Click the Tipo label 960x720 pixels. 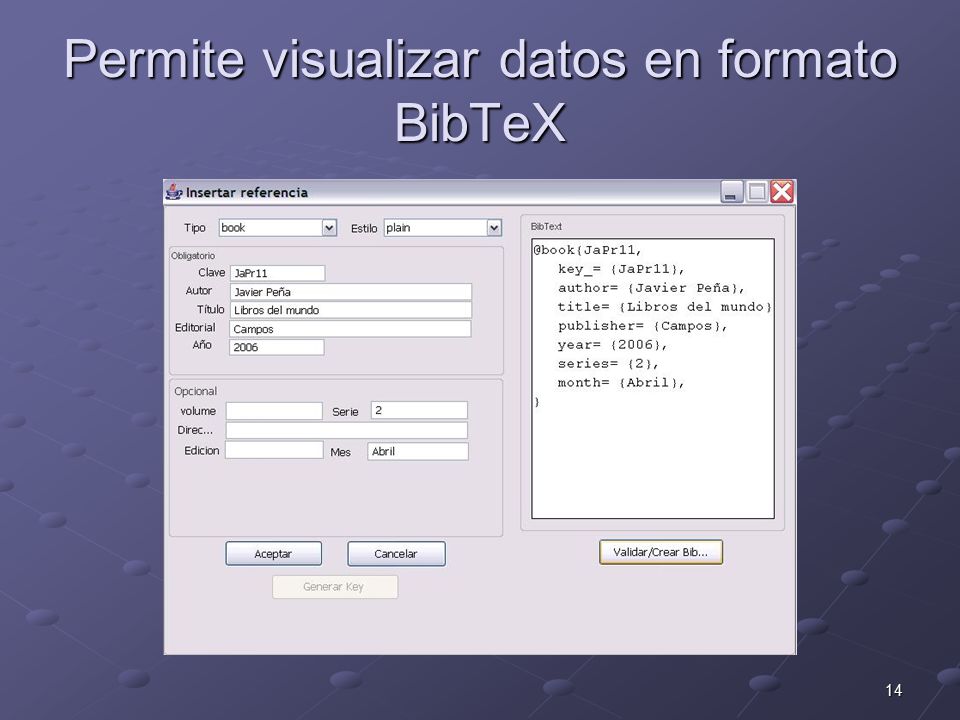(x=195, y=228)
